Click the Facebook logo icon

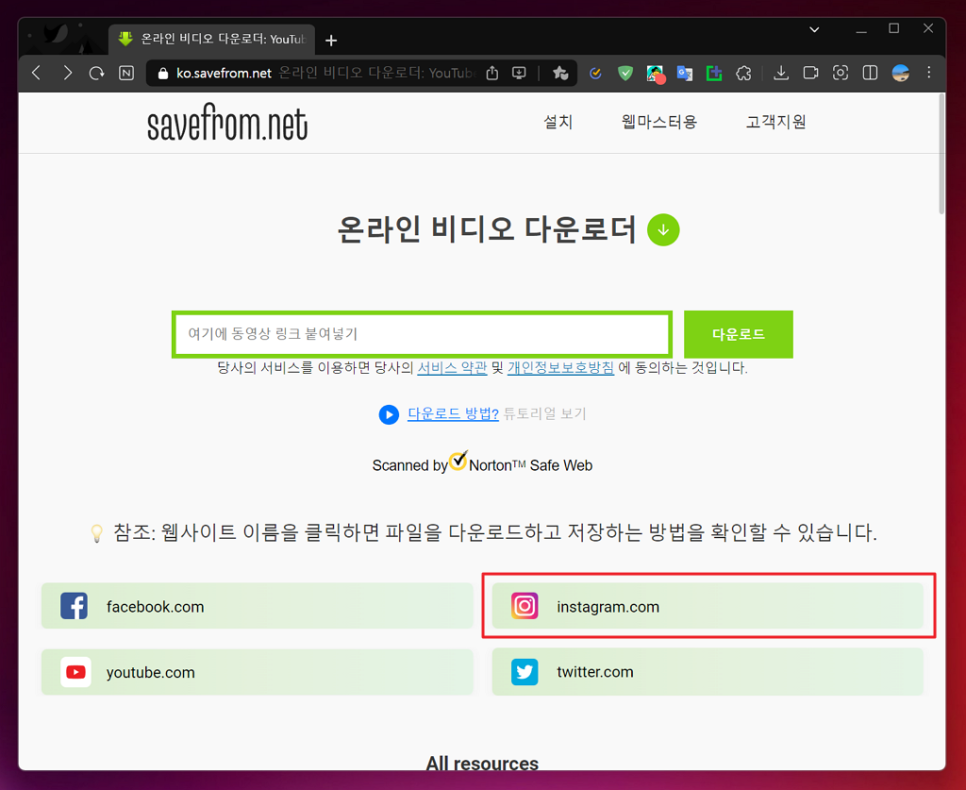click(74, 606)
